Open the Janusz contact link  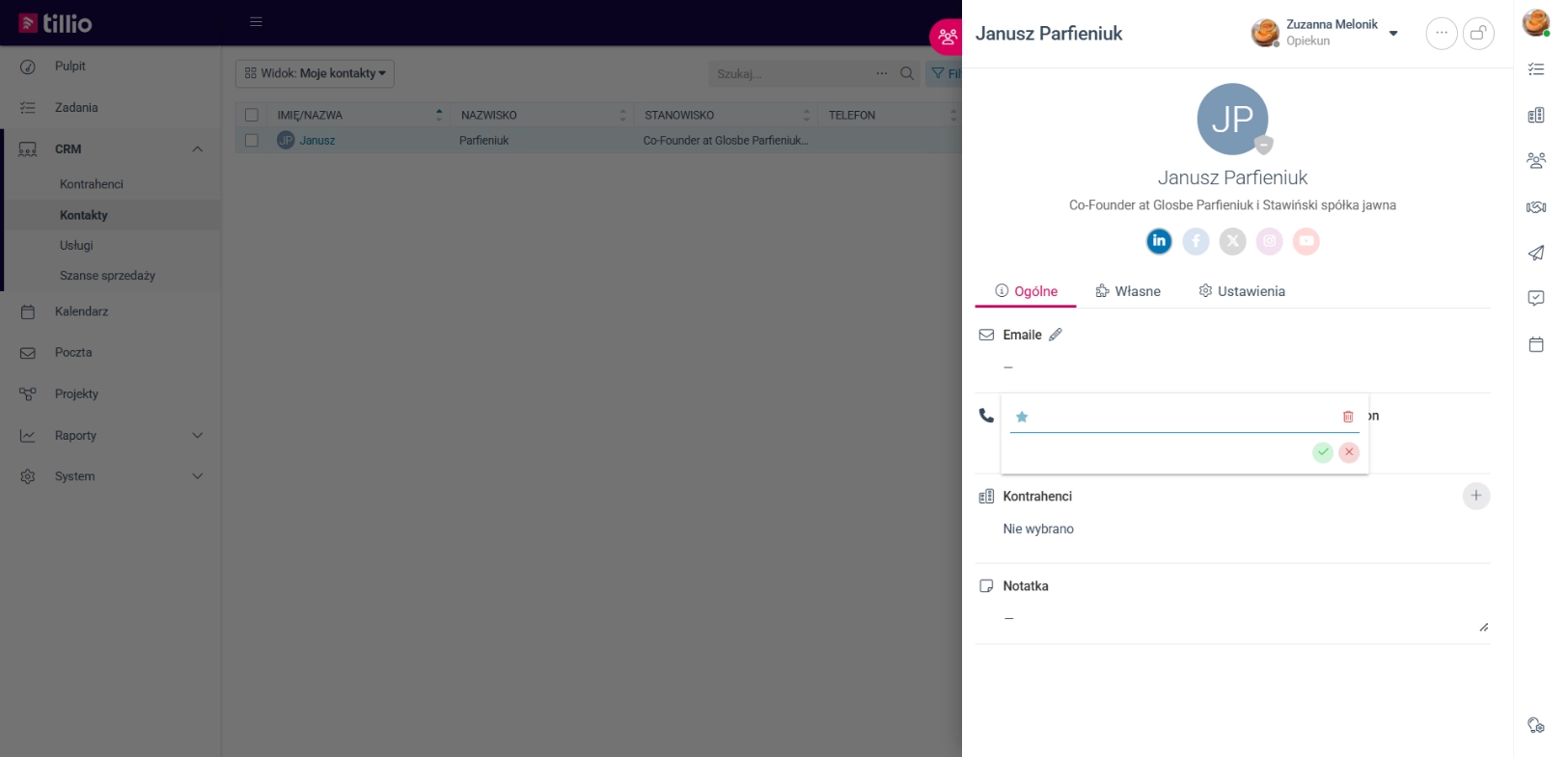point(317,141)
